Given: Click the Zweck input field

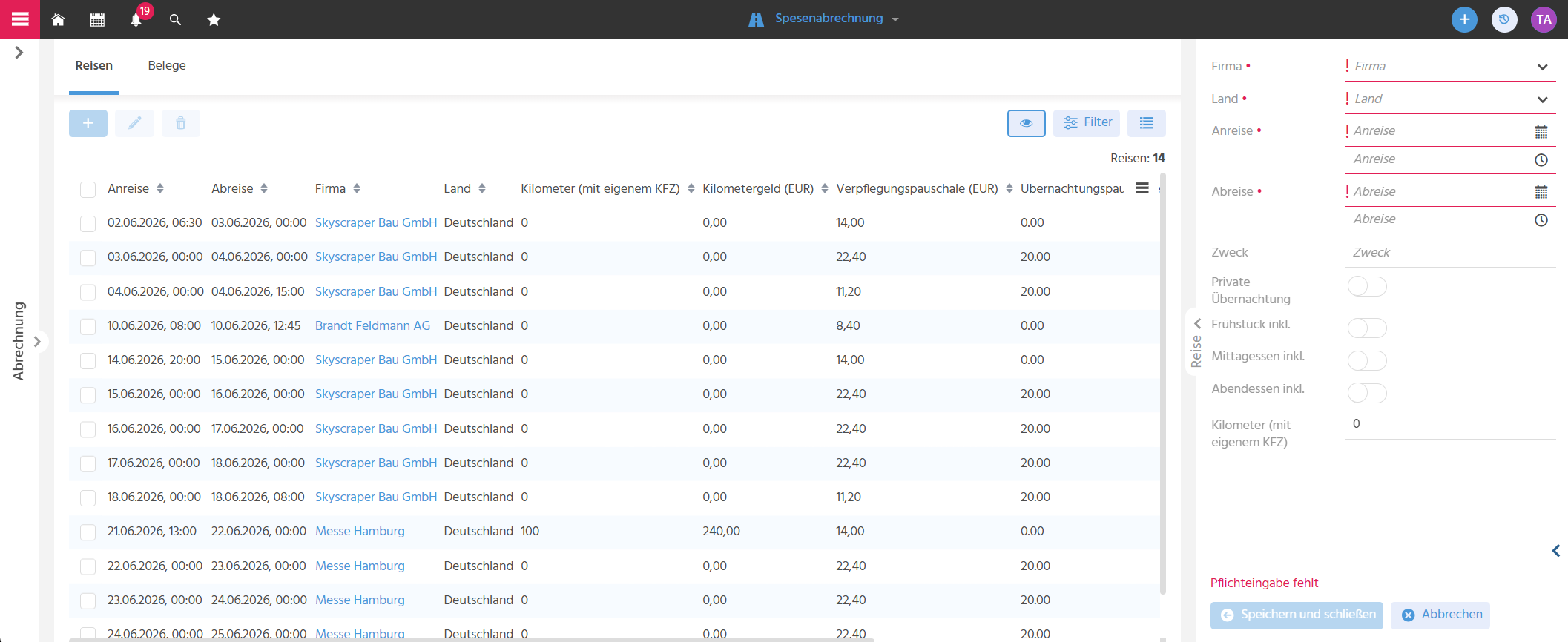Looking at the screenshot, I should click(x=1450, y=253).
